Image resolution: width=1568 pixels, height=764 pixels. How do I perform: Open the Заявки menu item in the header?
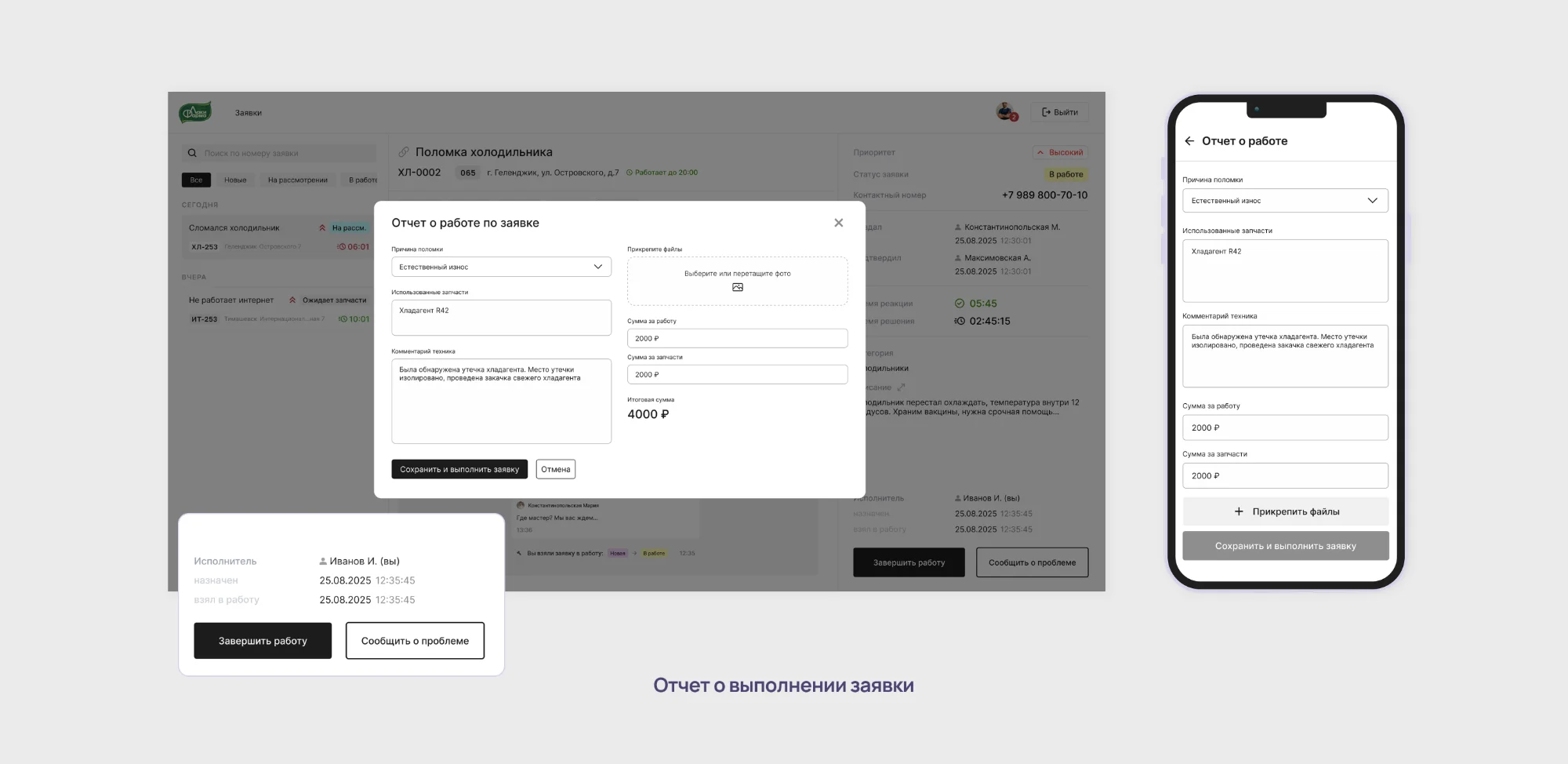pyautogui.click(x=249, y=113)
